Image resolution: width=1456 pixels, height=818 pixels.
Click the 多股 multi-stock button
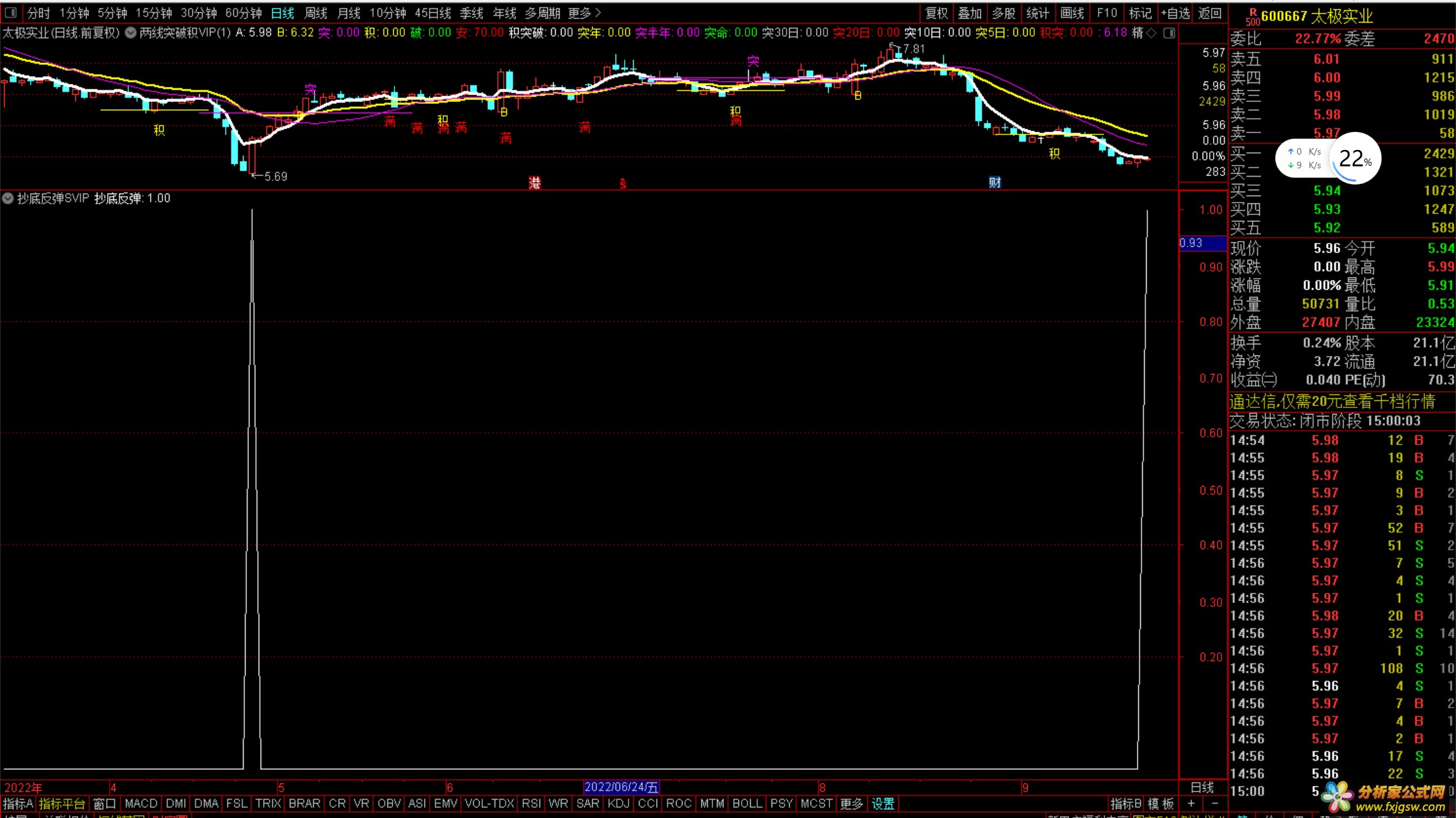coord(1004,13)
